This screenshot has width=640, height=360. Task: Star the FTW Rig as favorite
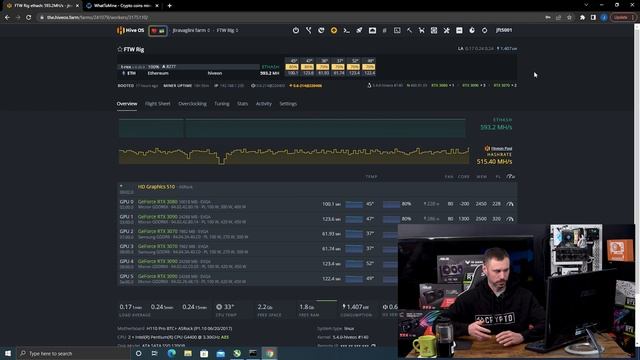(x=120, y=49)
